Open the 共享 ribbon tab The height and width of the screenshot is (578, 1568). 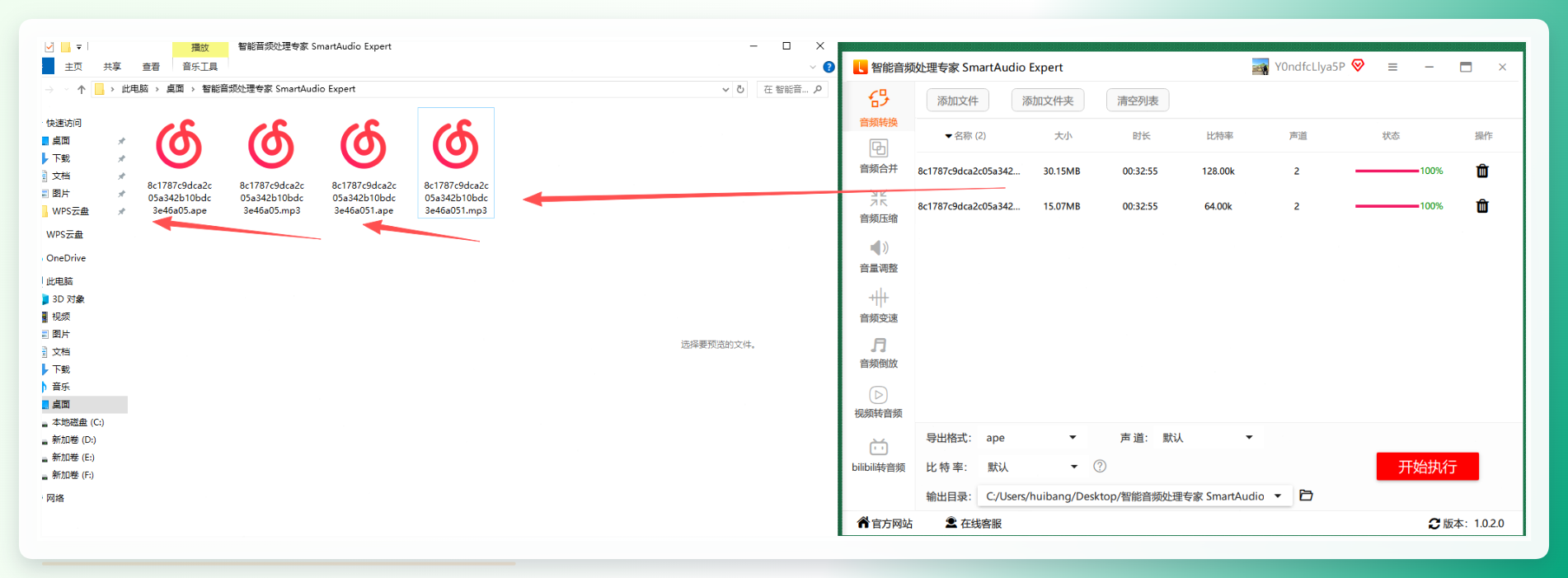(x=112, y=67)
